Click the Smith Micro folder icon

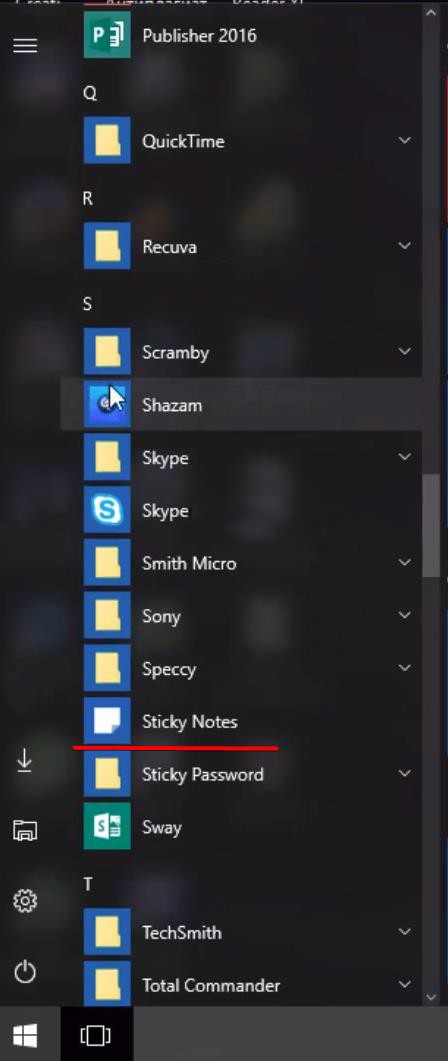click(107, 563)
